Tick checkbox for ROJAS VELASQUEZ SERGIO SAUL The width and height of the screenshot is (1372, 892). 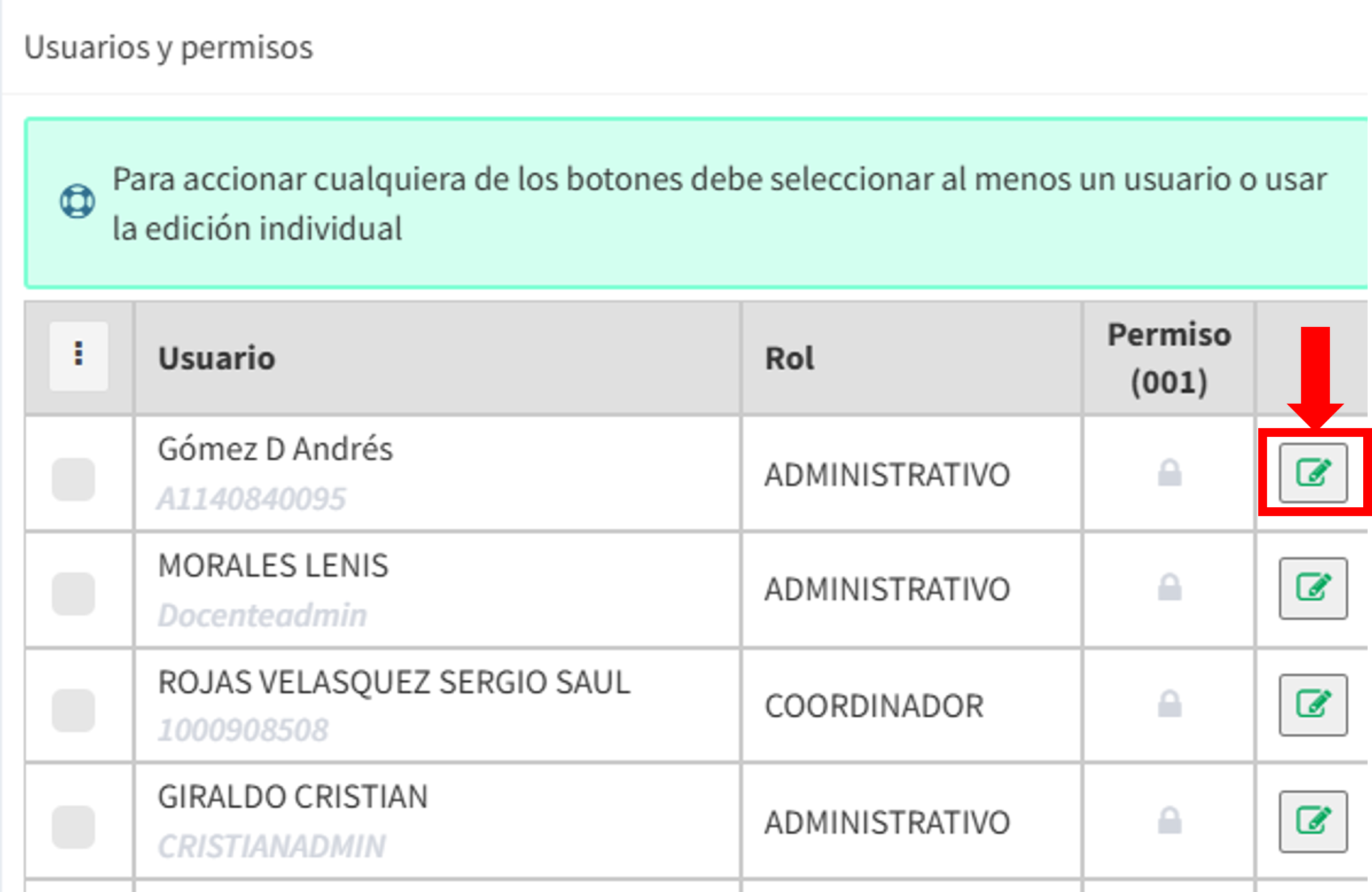74,710
